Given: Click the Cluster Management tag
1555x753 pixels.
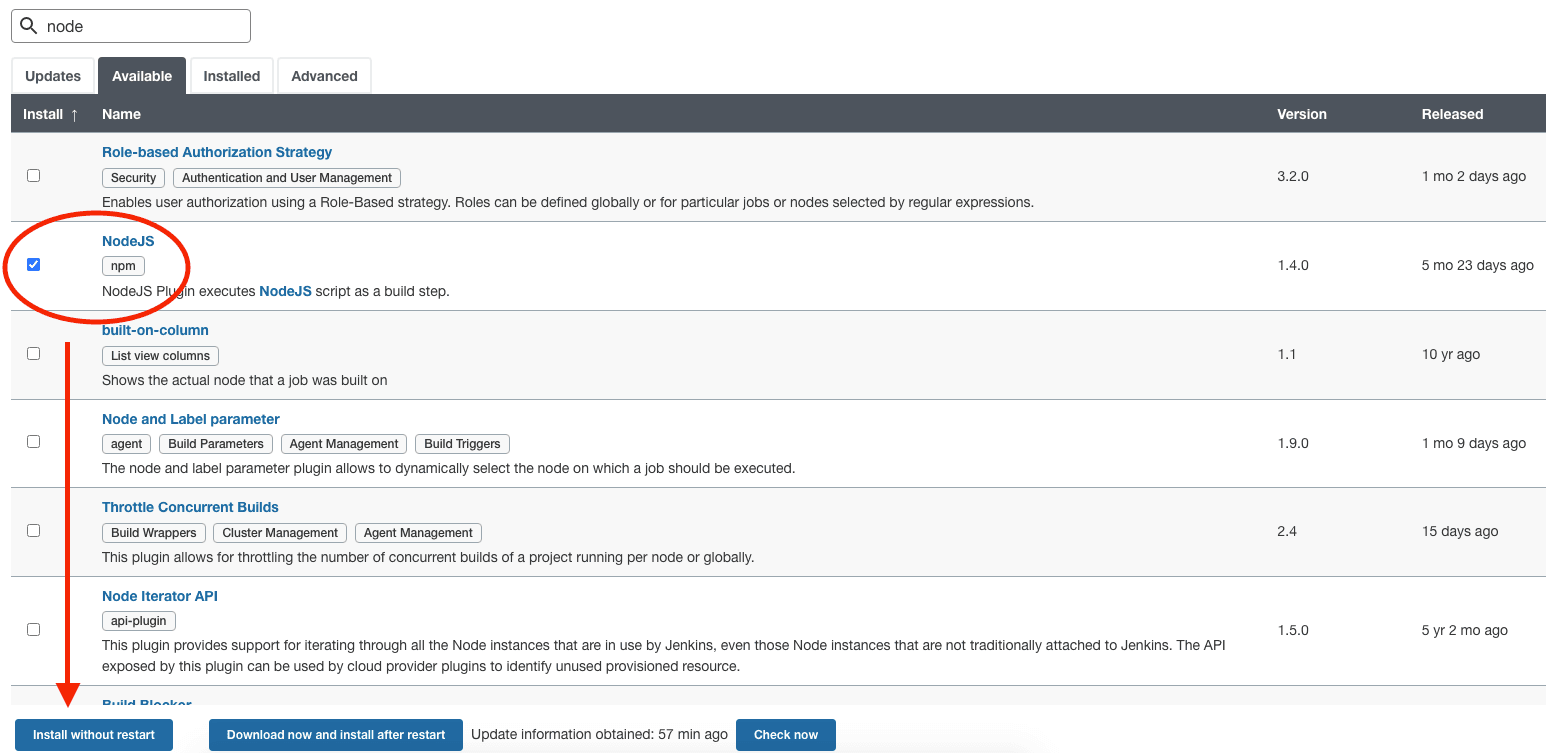Looking at the screenshot, I should [x=280, y=533].
